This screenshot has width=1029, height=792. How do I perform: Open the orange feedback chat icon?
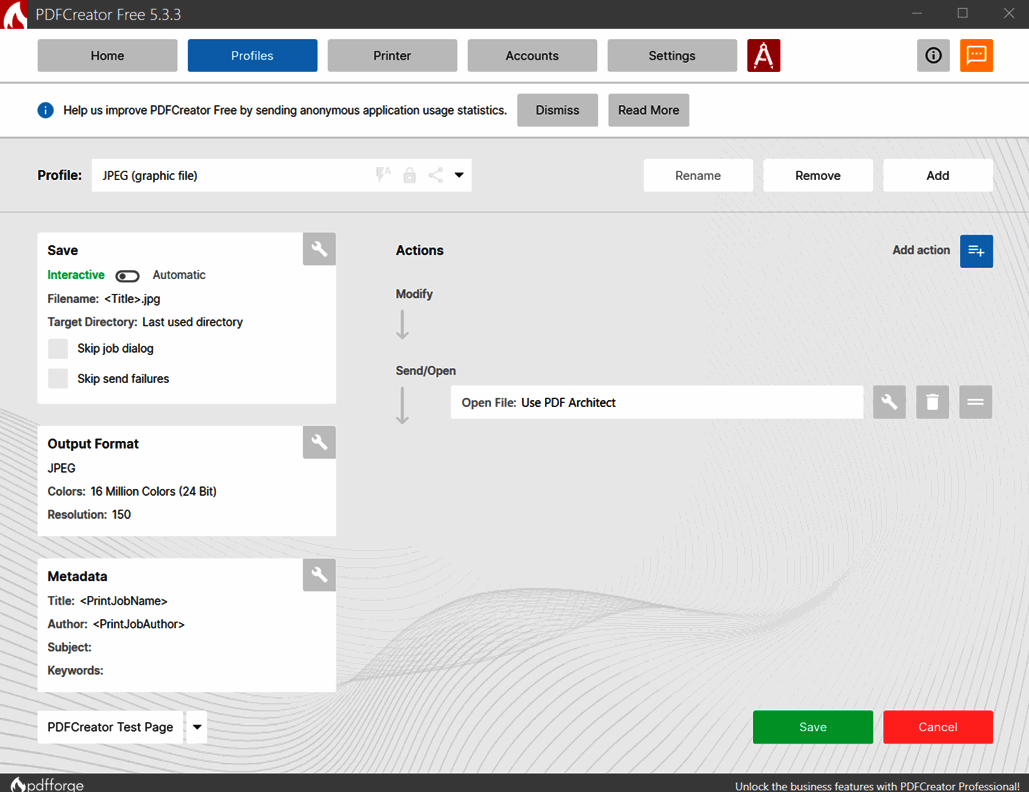(976, 55)
